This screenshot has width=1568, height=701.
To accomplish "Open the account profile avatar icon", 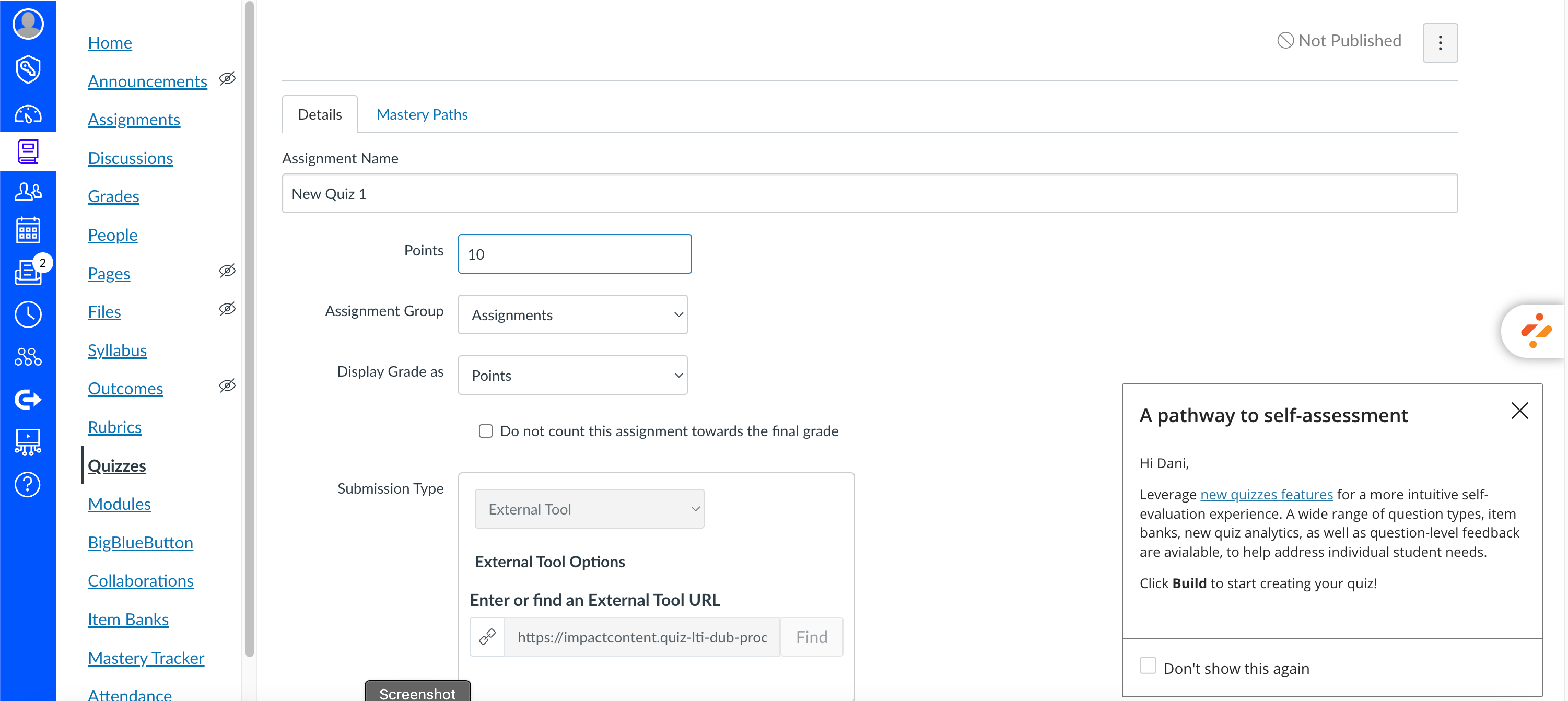I will coord(28,24).
